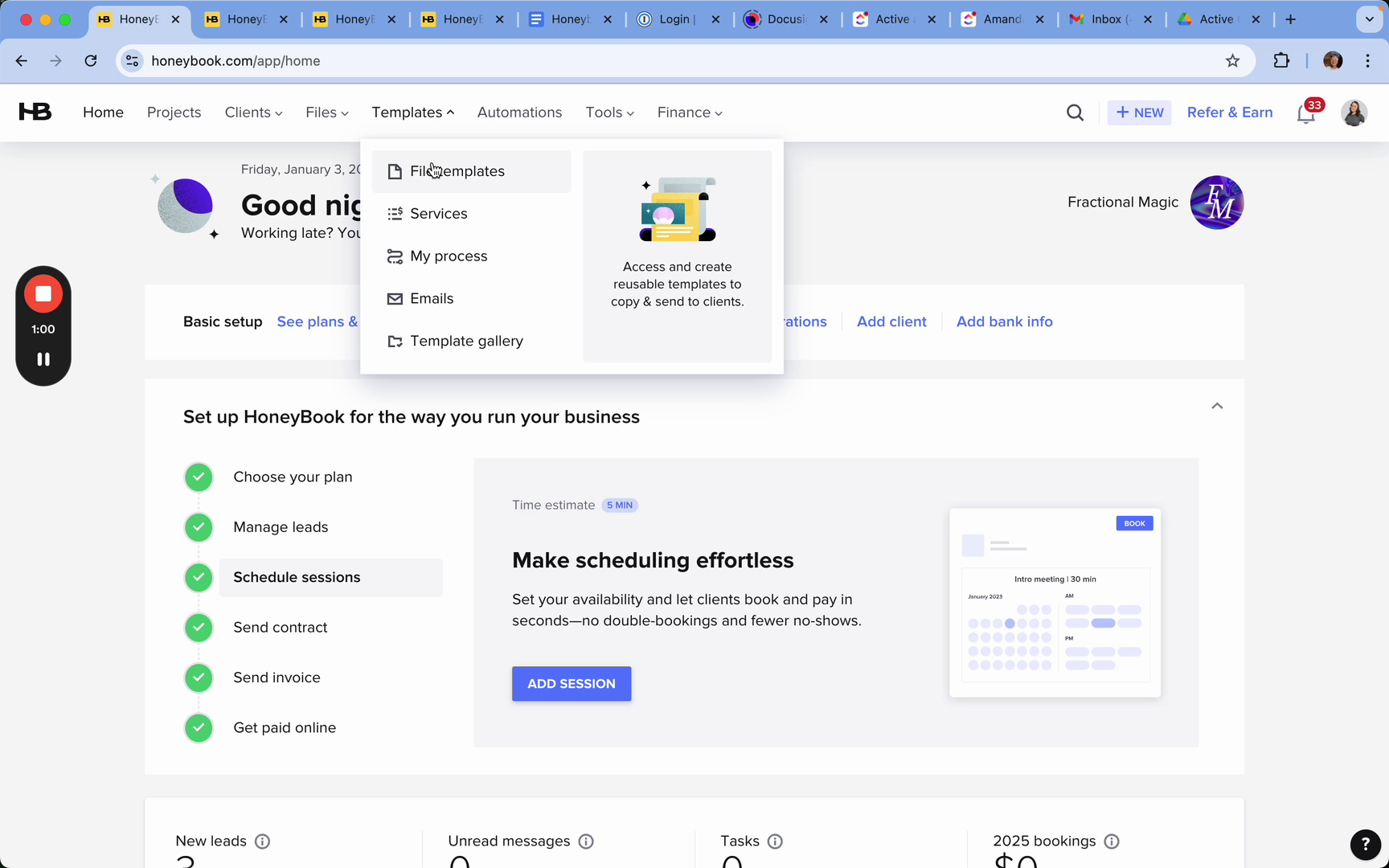Click info icon beside 2025 bookings
Viewport: 1389px width, 868px height.
coord(1112,841)
